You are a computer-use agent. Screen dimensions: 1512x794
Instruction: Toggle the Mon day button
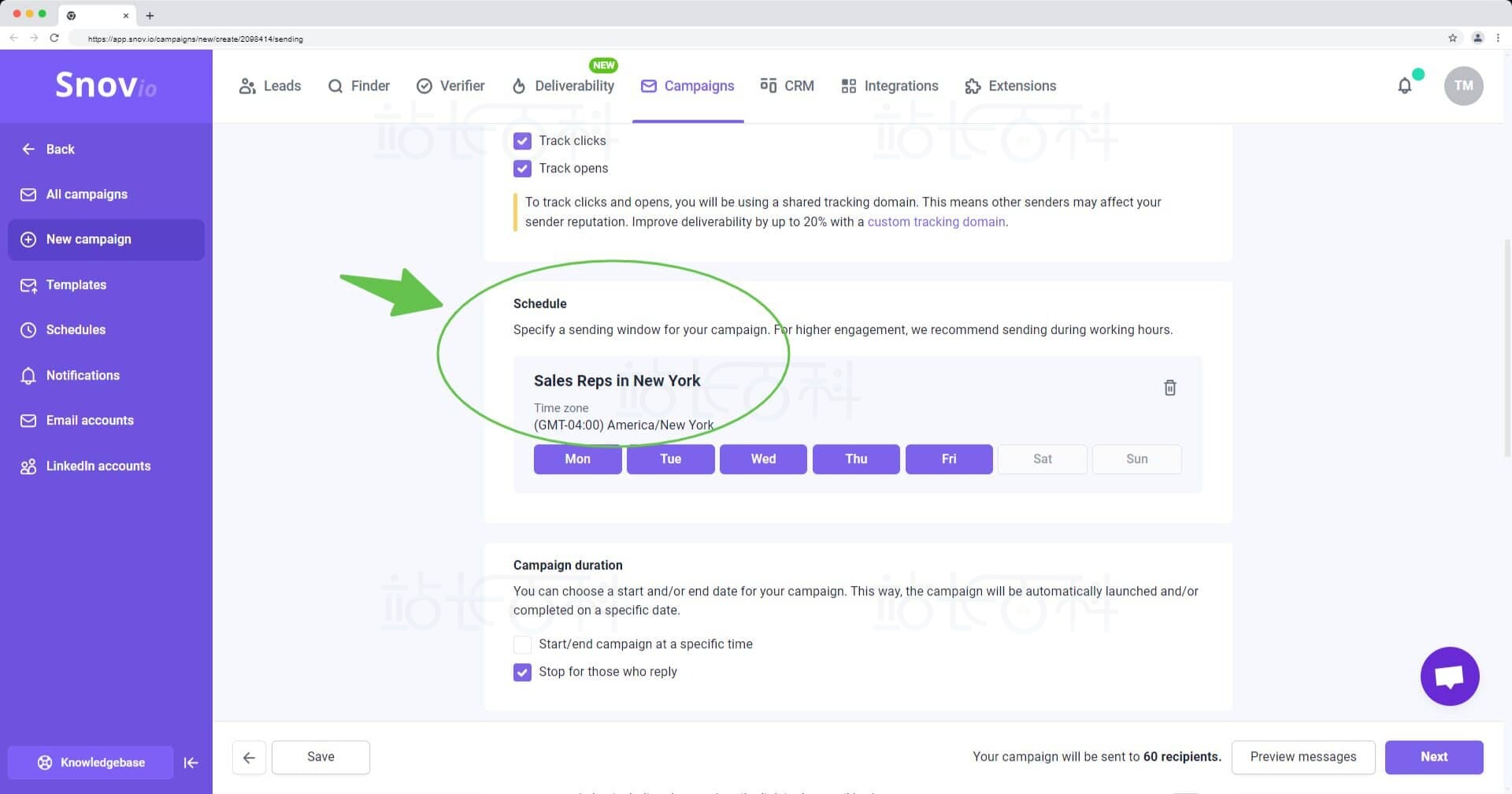tap(578, 459)
